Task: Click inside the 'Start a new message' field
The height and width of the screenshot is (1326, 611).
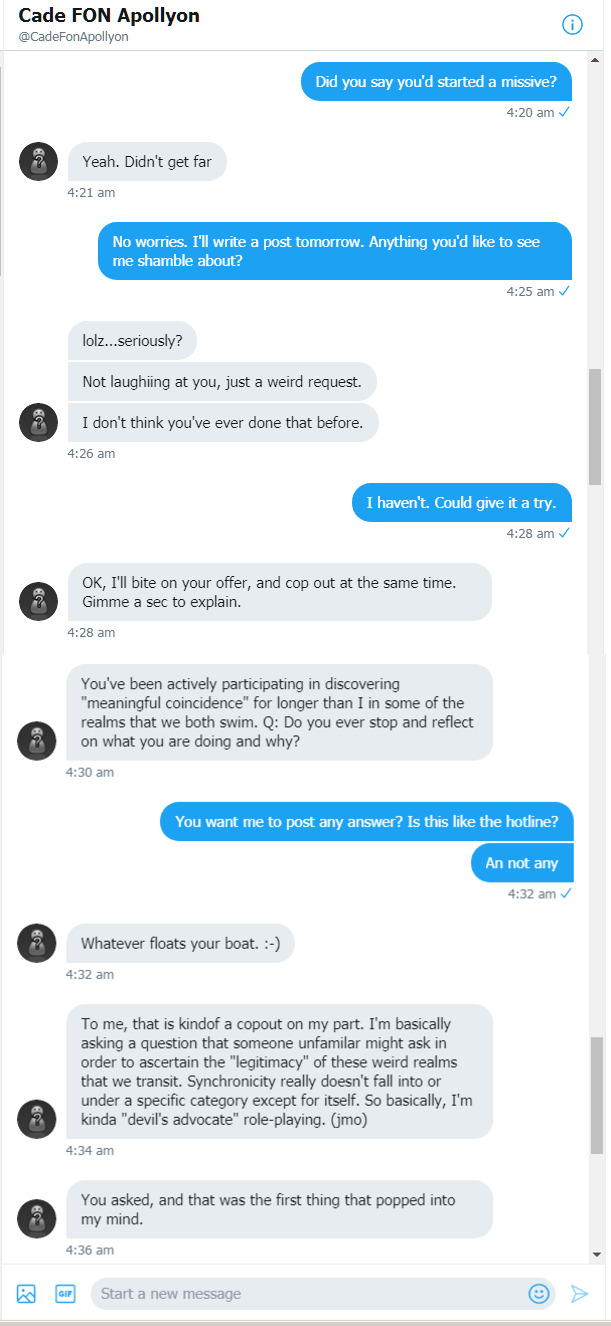Action: (300, 1293)
